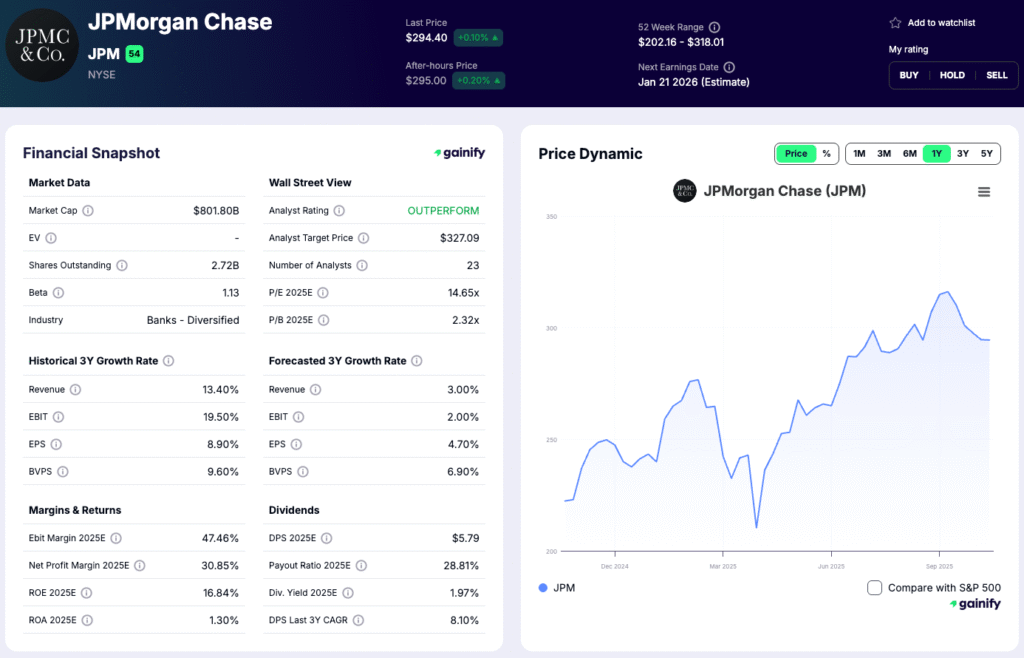
Task: Select the Price display toggle
Action: [795, 154]
